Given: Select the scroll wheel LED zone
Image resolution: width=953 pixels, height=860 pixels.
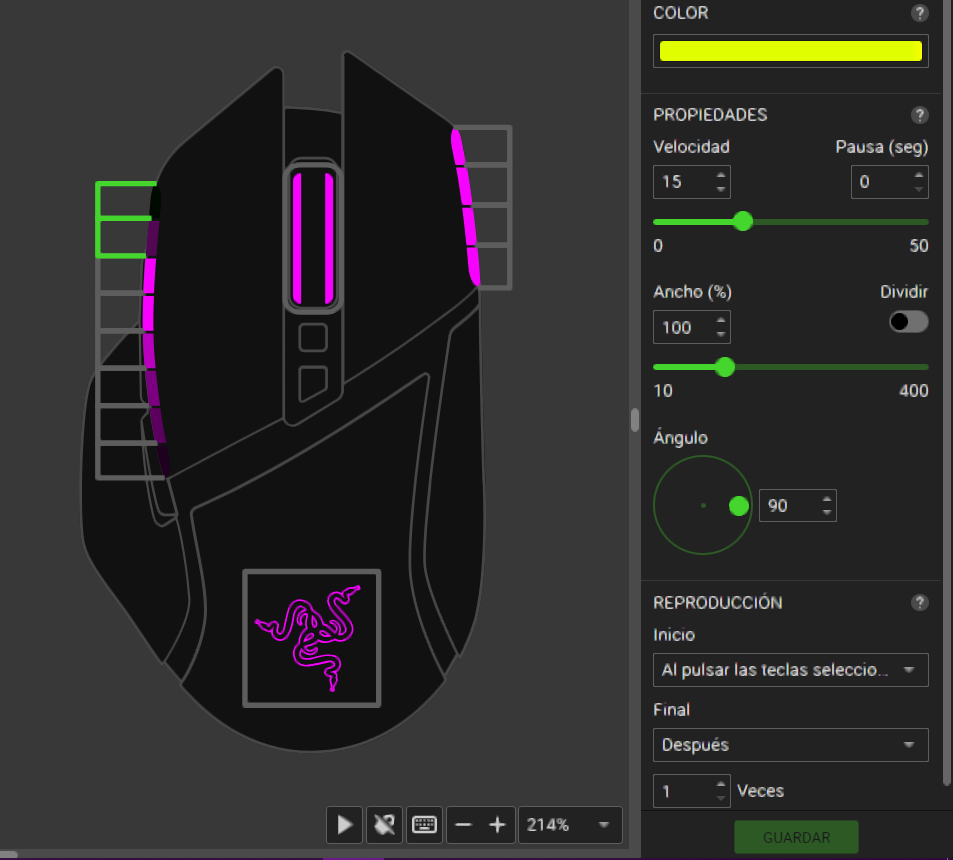Looking at the screenshot, I should click(313, 237).
